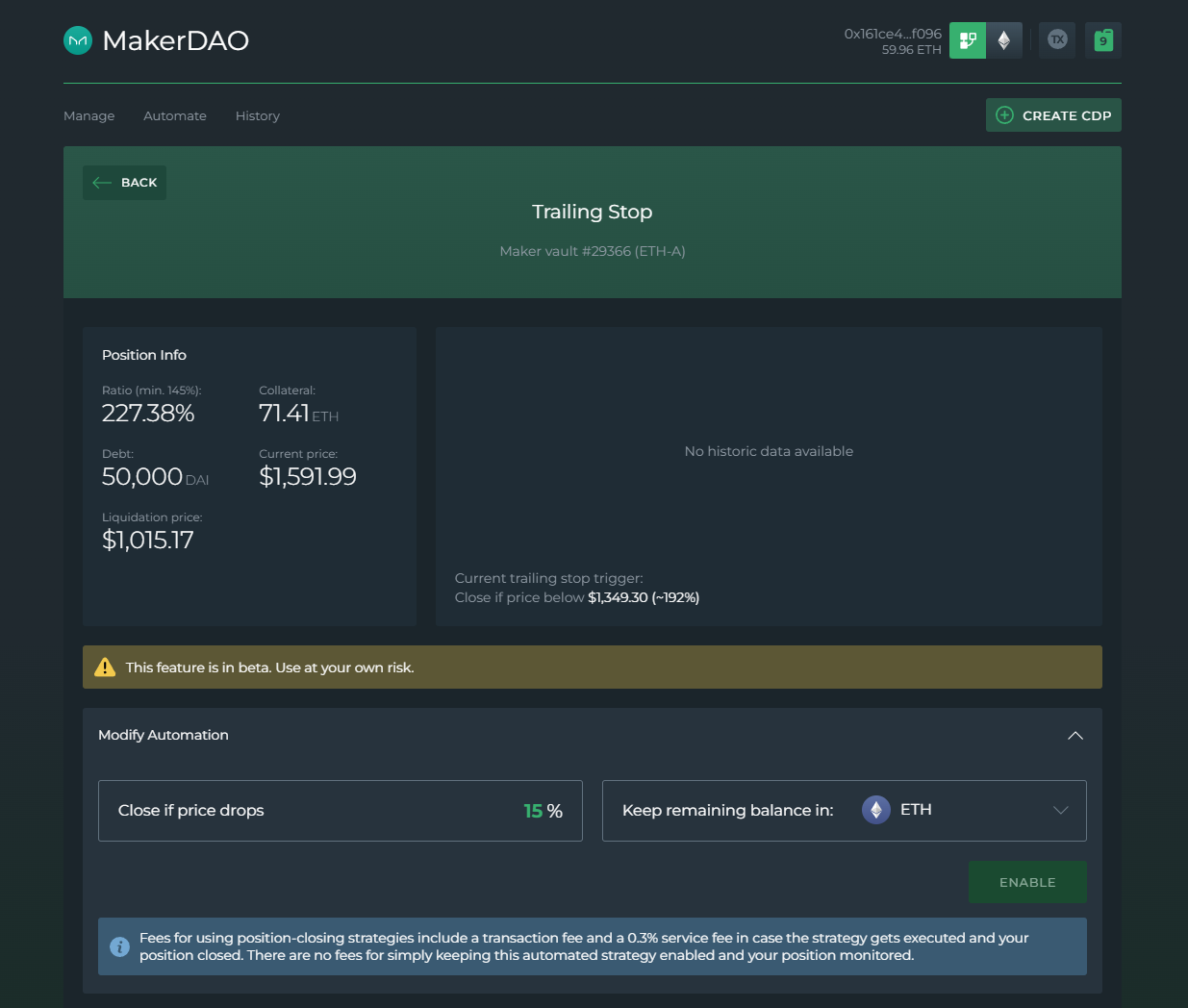Go to the History tab
Viewport: 1188px width, 1008px height.
point(258,116)
